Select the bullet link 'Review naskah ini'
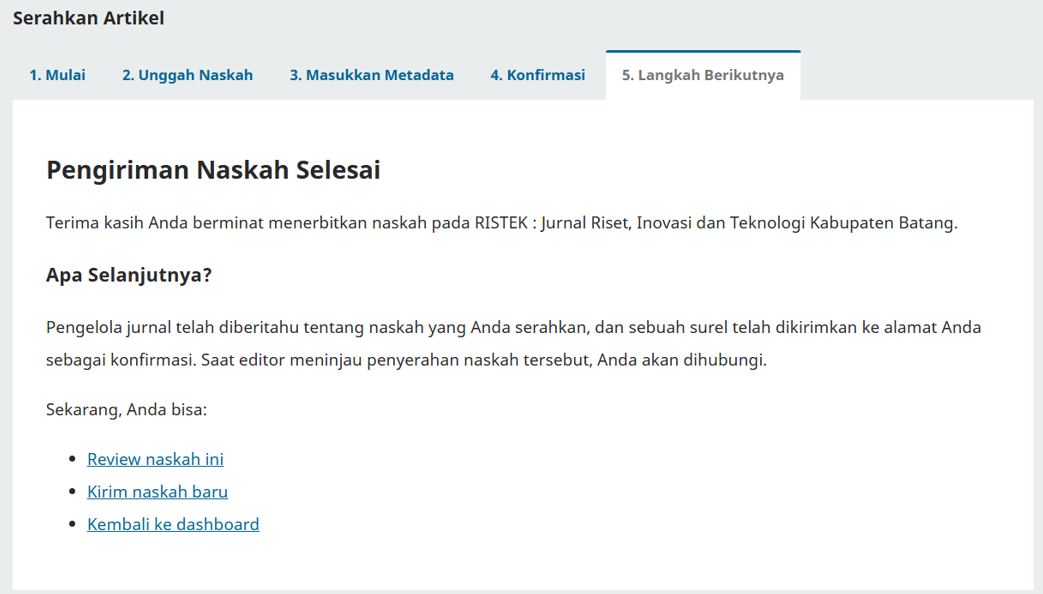 156,459
